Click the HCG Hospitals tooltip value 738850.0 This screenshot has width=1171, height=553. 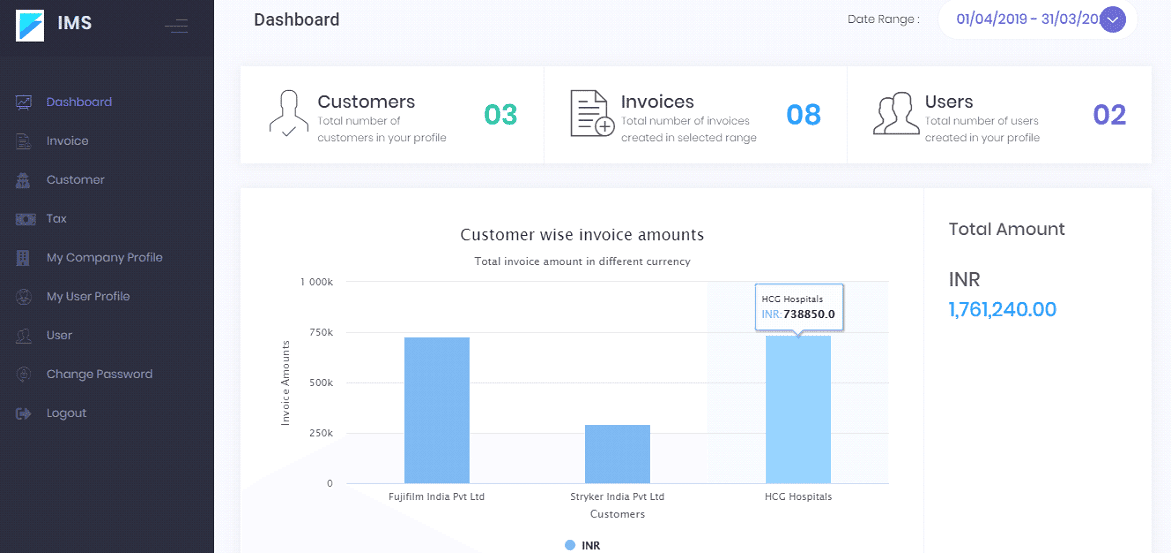[809, 315]
